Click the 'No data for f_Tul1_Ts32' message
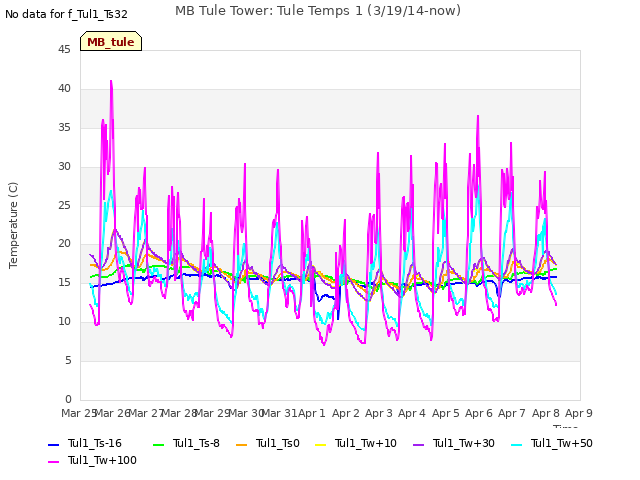Image resolution: width=640 pixels, height=480 pixels. click(x=66, y=14)
